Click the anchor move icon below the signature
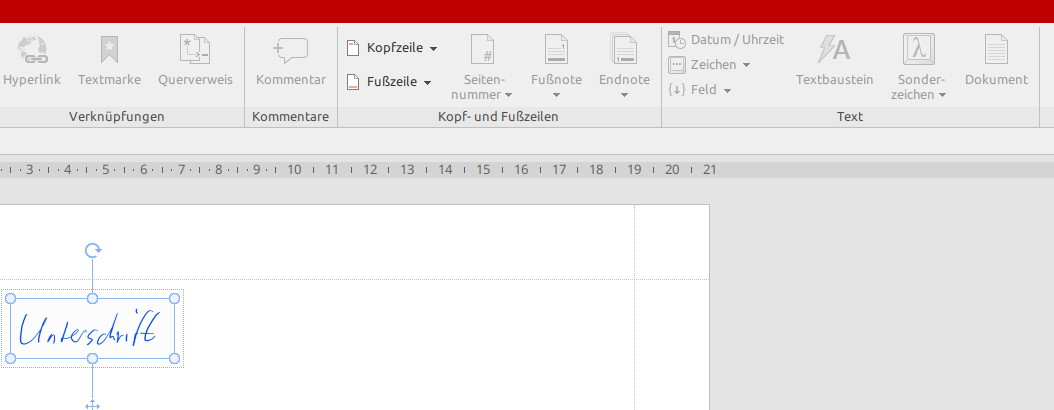 tap(93, 405)
